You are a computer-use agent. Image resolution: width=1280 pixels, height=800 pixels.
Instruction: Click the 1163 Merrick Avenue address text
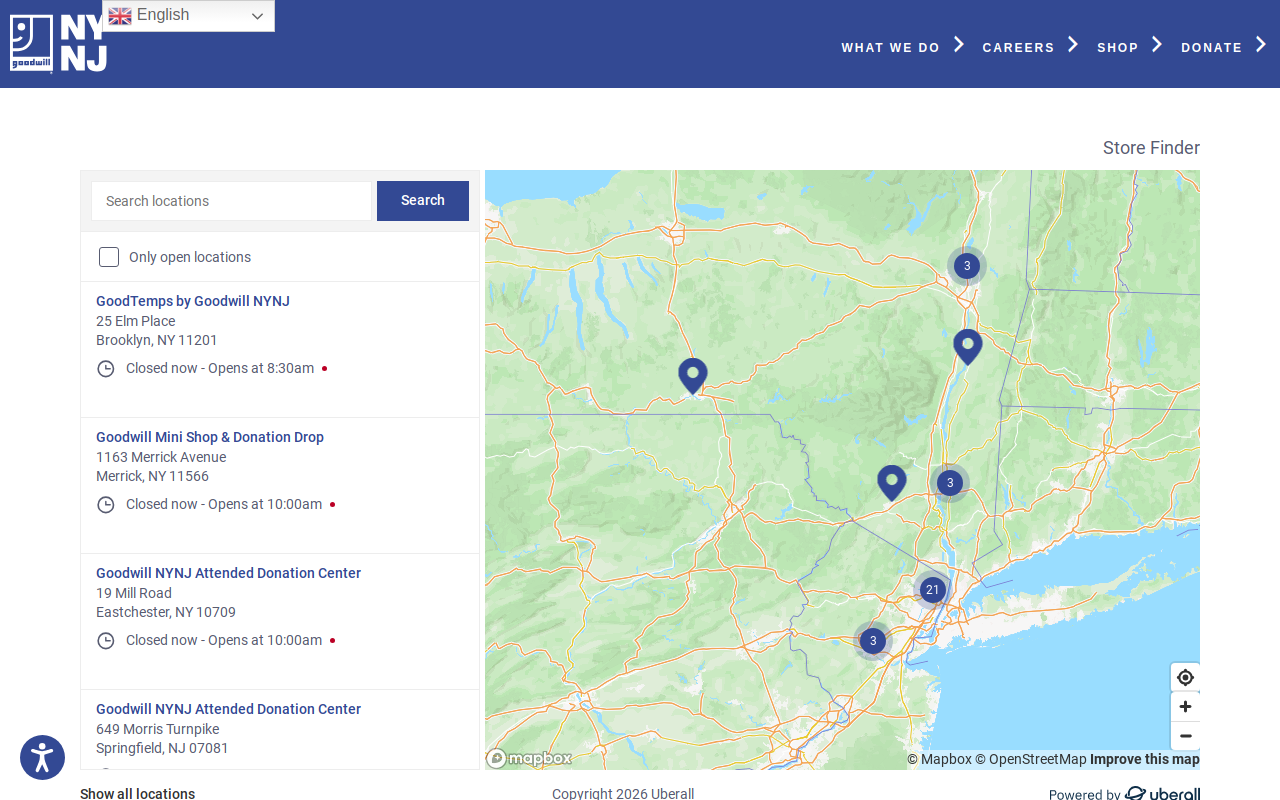click(x=161, y=457)
